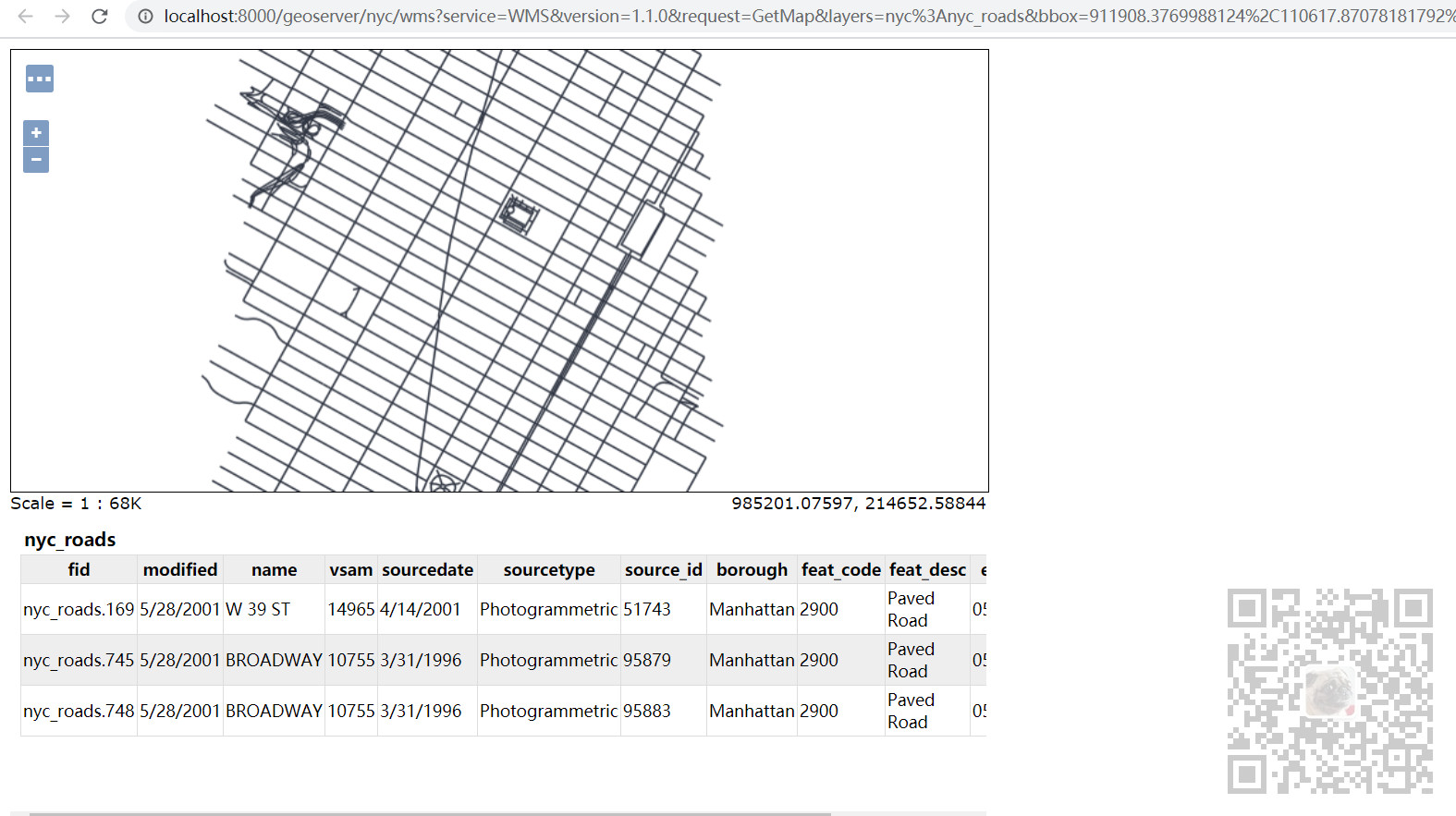Click the horizontal scrollbar at page bottom
The height and width of the screenshot is (816, 1456).
(430, 813)
